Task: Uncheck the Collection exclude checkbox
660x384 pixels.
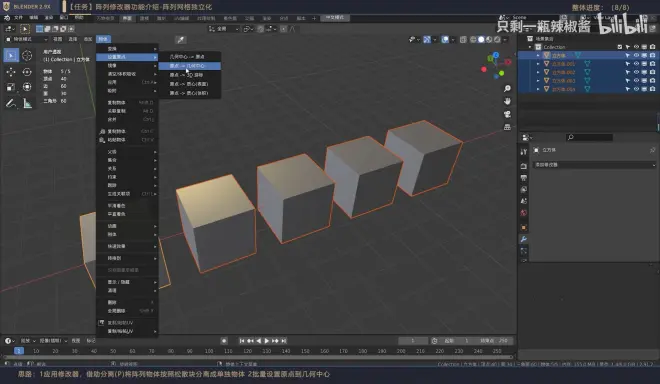Action: point(620,47)
